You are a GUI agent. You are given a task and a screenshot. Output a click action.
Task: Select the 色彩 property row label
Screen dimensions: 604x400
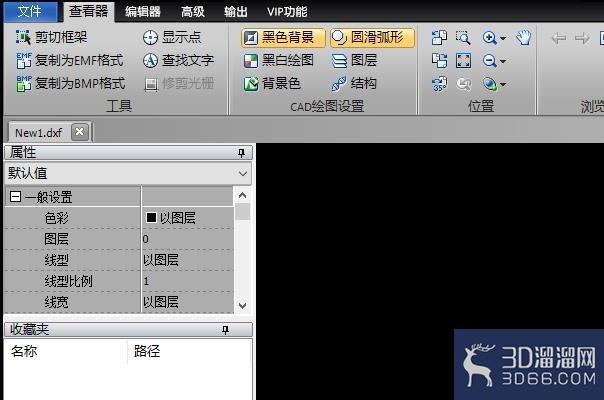tap(56, 218)
